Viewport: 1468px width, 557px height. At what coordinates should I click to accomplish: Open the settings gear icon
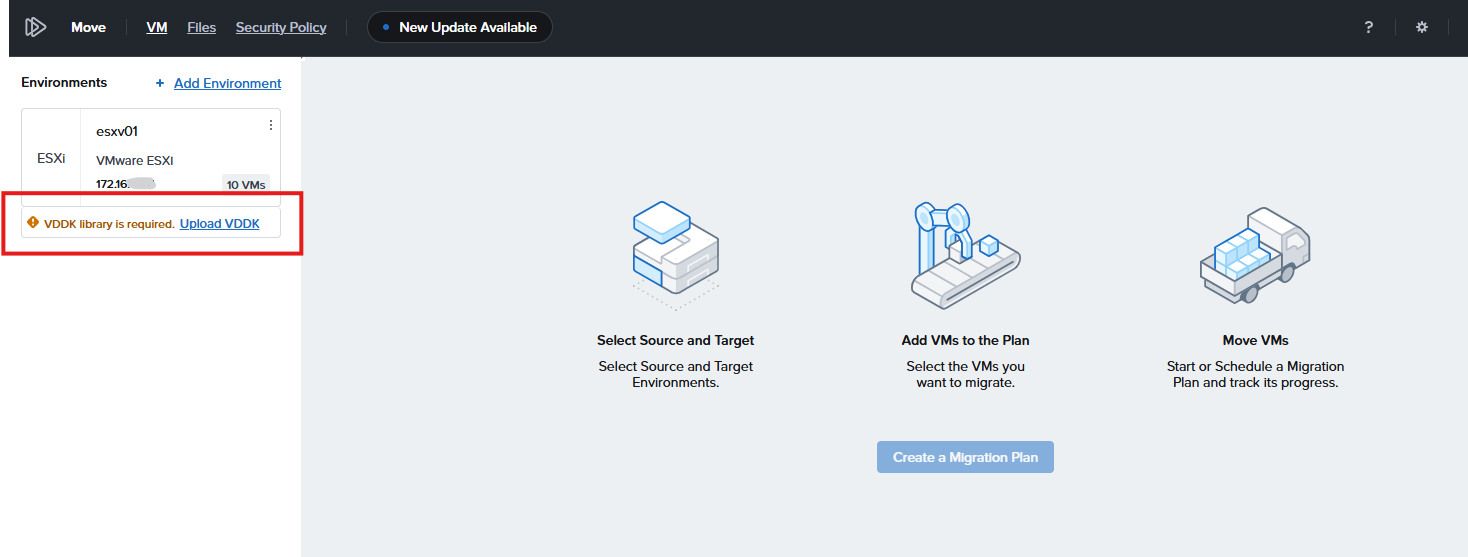tap(1421, 27)
